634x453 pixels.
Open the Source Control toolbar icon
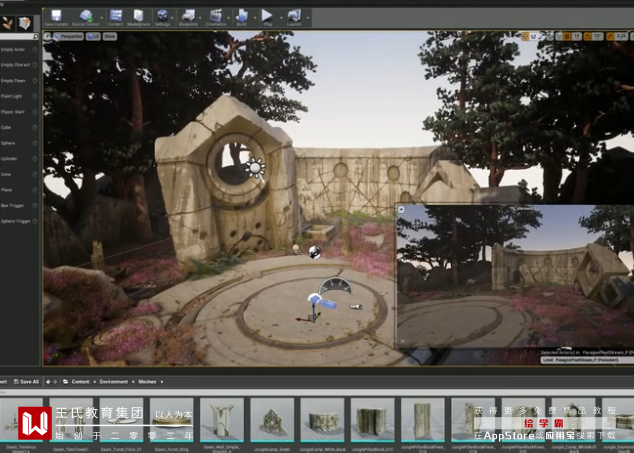(x=85, y=18)
